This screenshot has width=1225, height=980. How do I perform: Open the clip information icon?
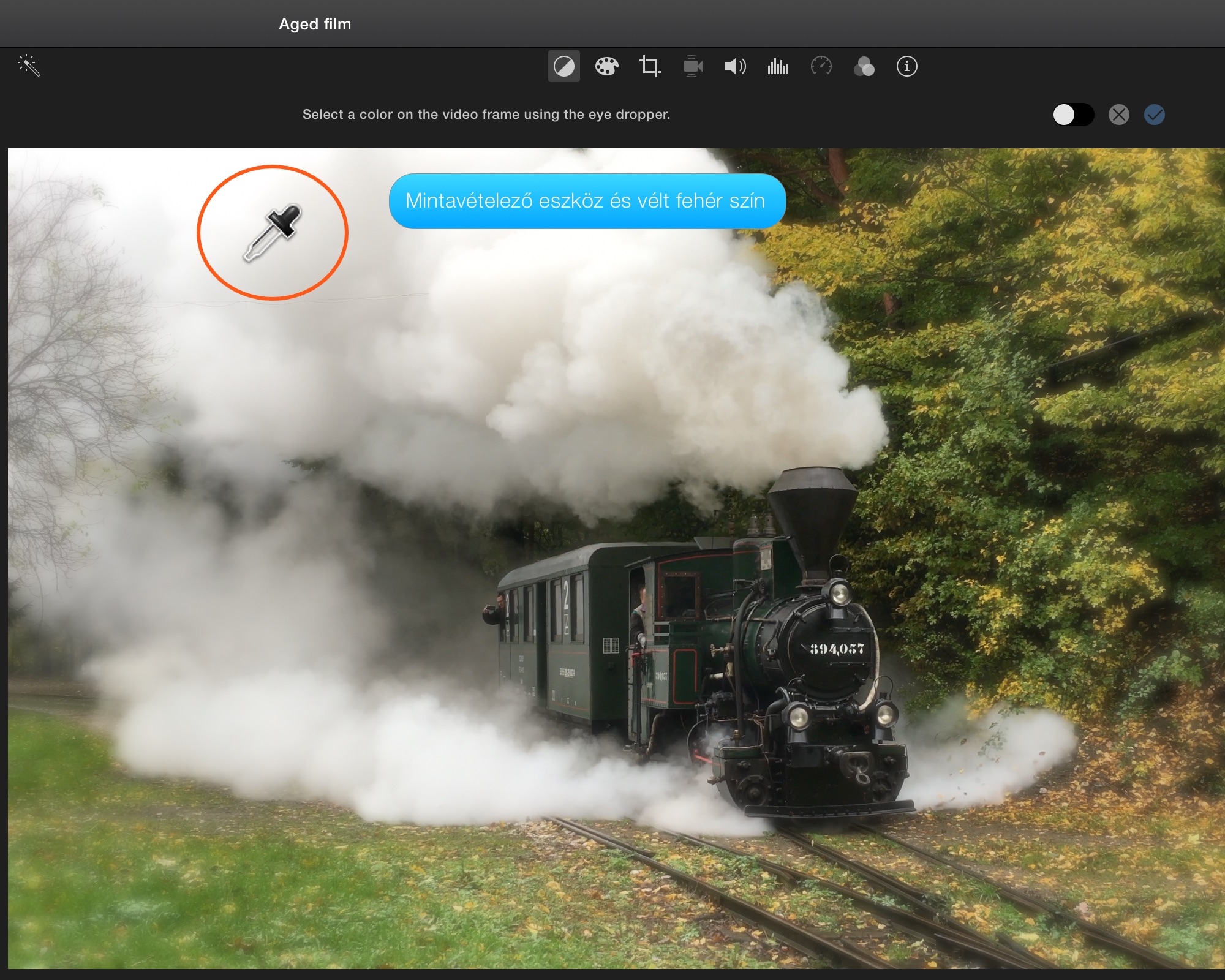pos(907,66)
